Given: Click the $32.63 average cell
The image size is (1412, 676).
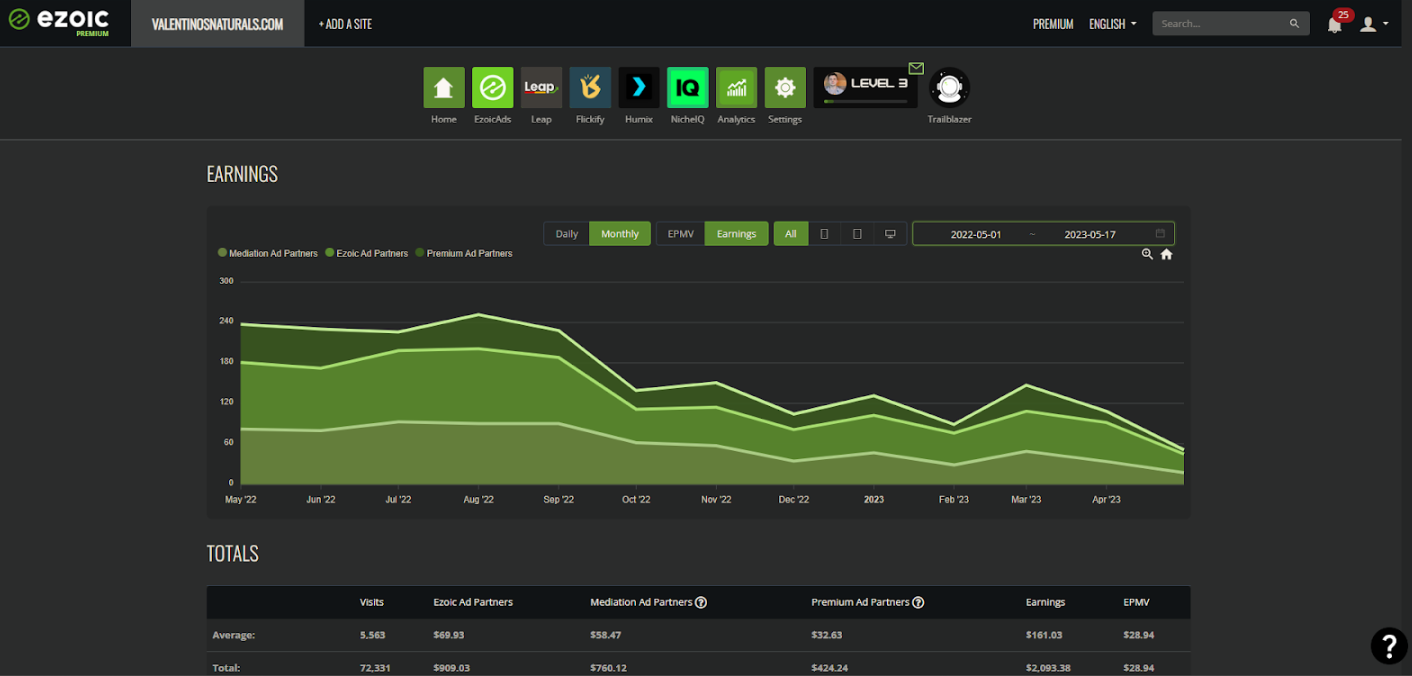Looking at the screenshot, I should click(x=827, y=635).
